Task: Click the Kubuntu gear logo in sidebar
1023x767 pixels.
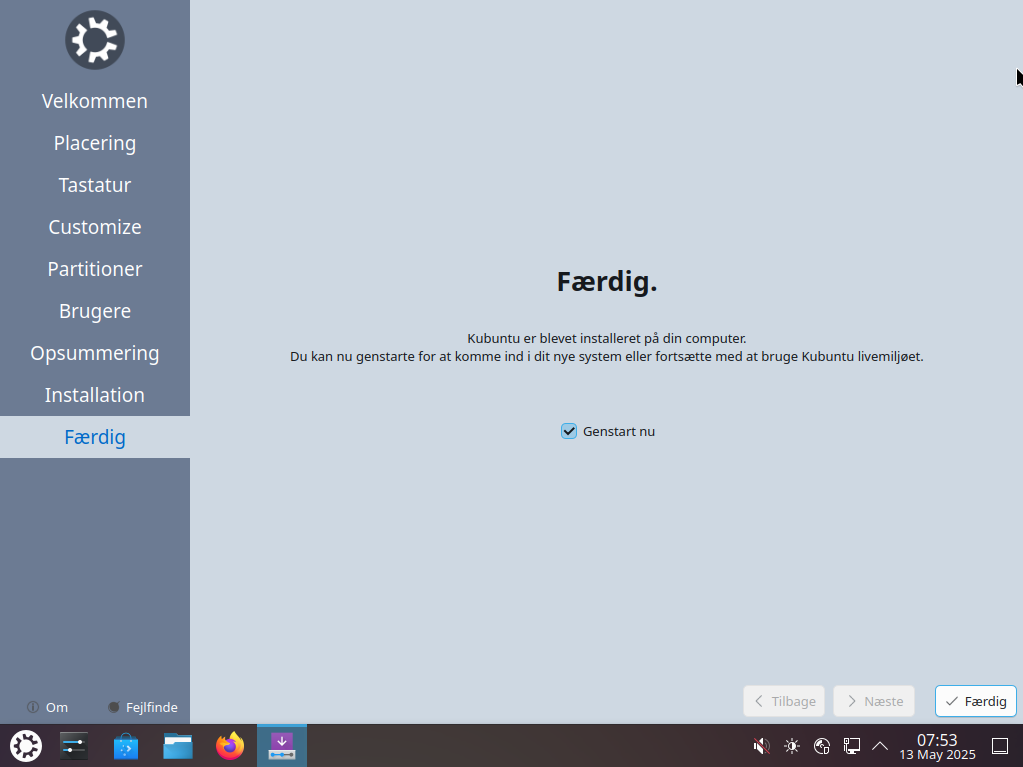Action: coord(95,40)
